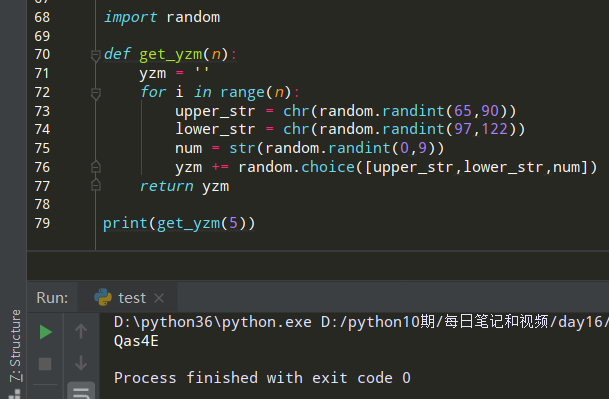
Task: Toggle the soft-wrap button in Run panel
Action: (81, 392)
